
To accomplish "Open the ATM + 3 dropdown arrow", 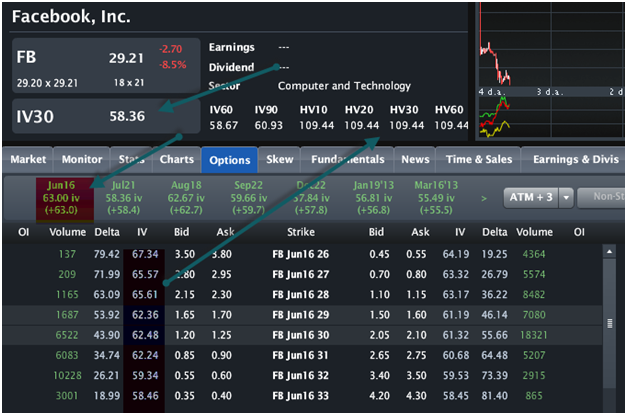I will [x=566, y=197].
